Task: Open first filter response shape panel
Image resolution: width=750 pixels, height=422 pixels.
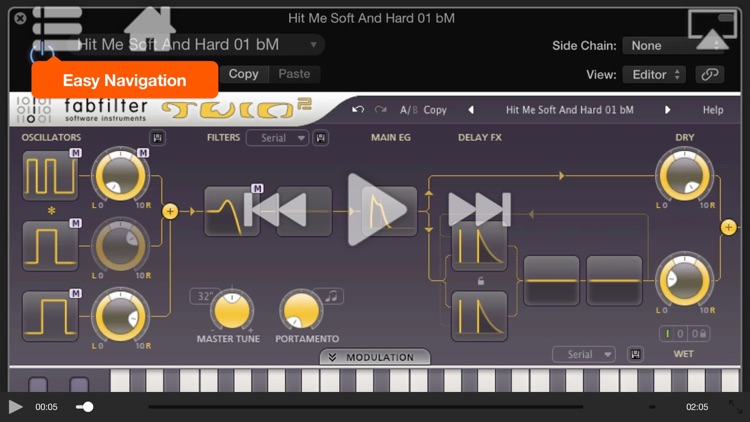Action: [232, 211]
